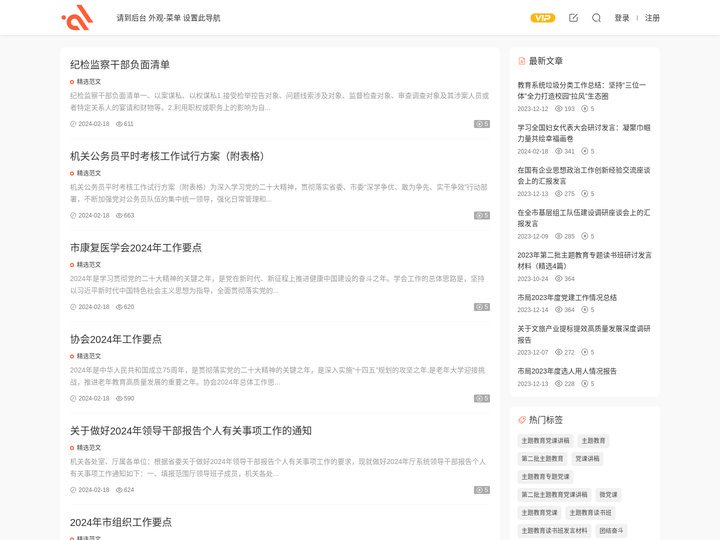Click price badge on 协会2024年工作要点 post

click(482, 398)
